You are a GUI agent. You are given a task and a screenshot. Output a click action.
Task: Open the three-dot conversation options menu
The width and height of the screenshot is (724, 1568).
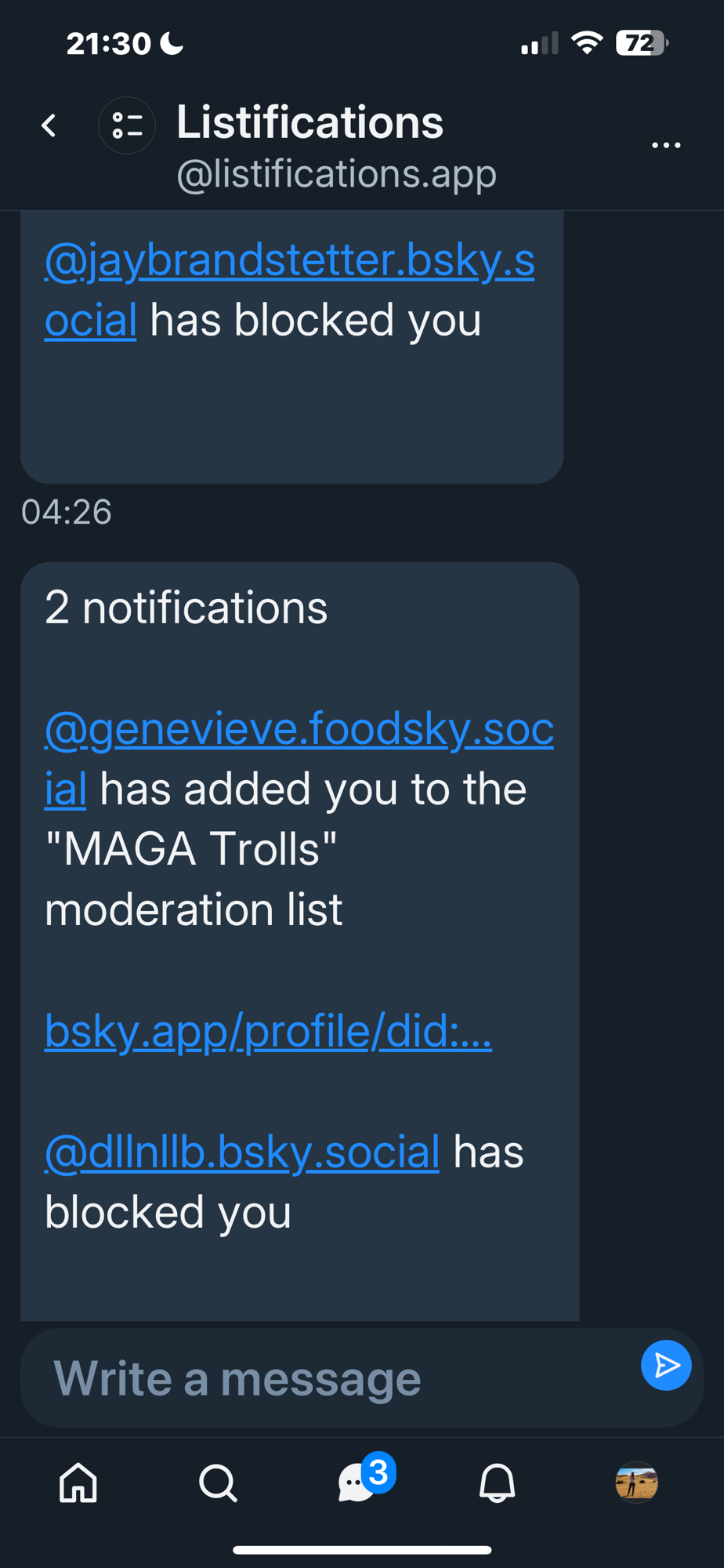[x=666, y=145]
